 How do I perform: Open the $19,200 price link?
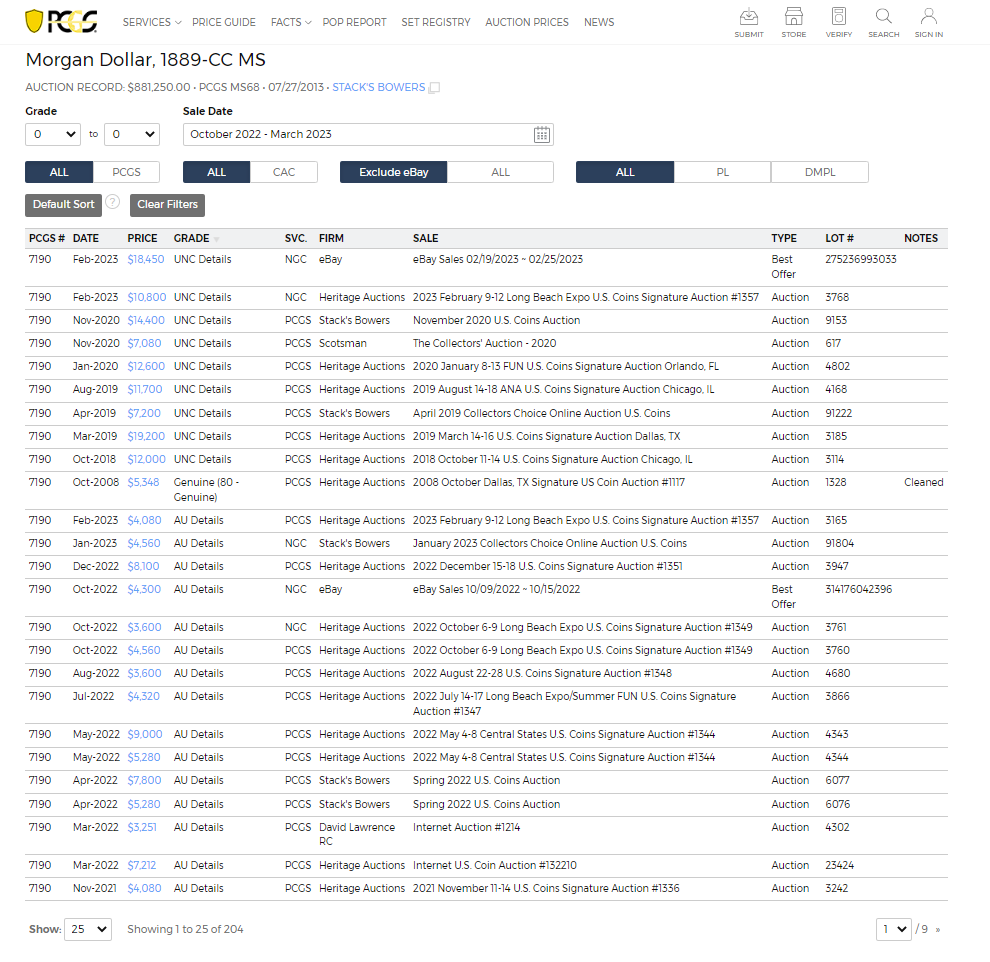(146, 436)
